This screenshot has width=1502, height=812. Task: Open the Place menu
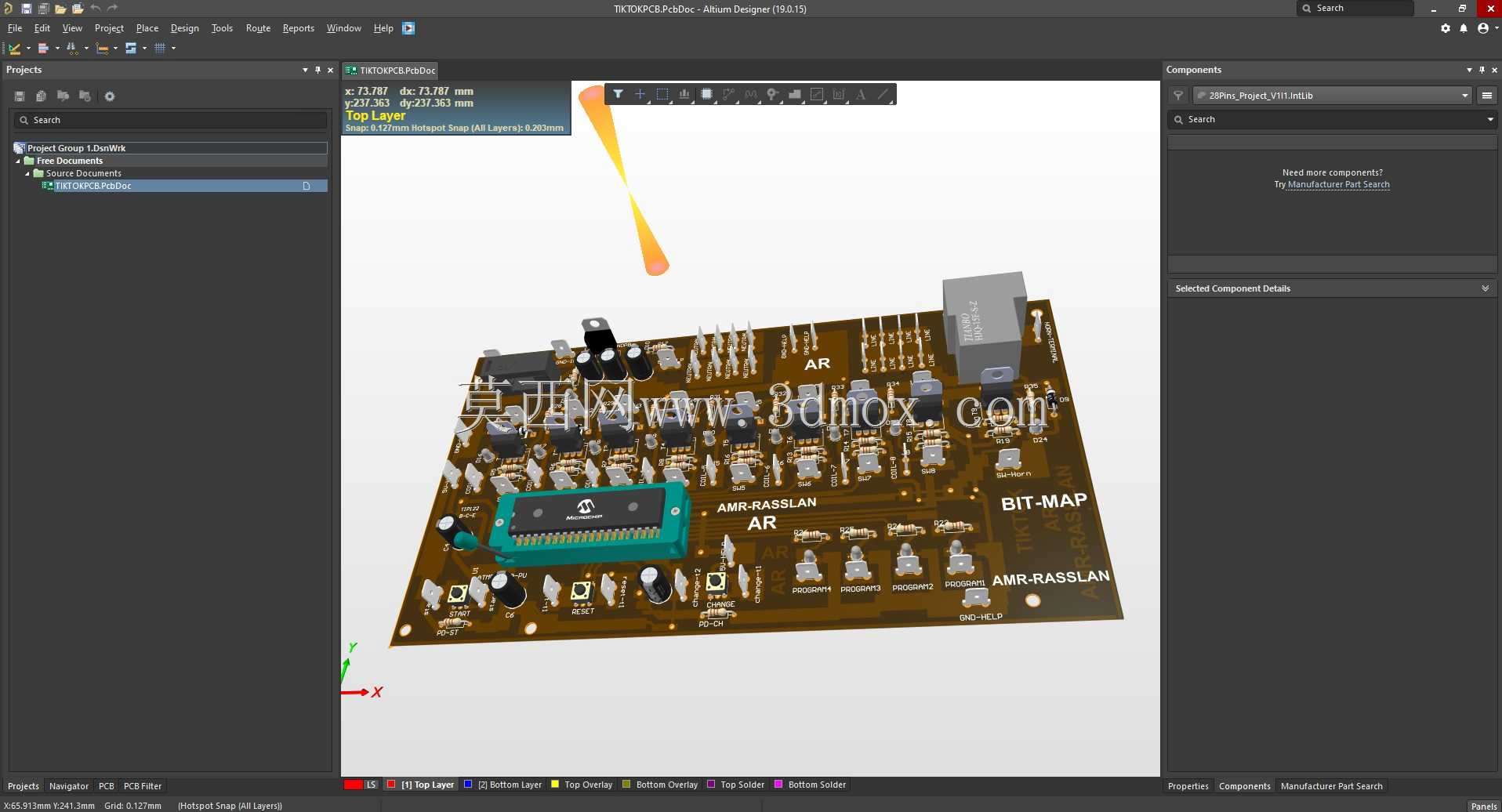click(147, 28)
